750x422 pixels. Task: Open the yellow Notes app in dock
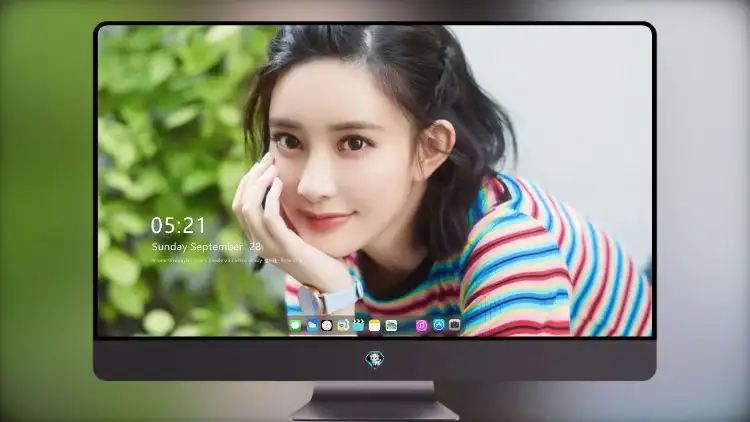pyautogui.click(x=375, y=326)
